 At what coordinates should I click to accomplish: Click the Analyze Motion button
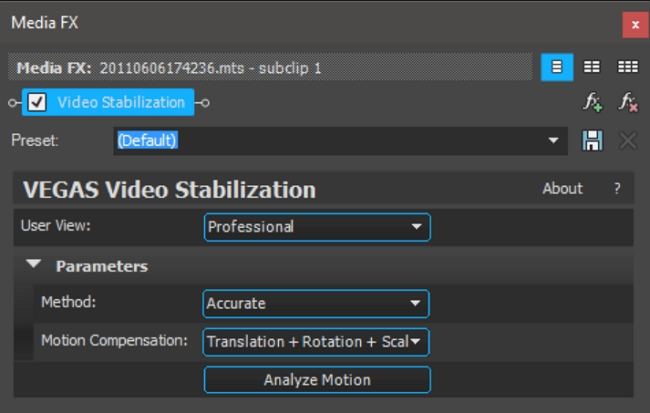[317, 380]
